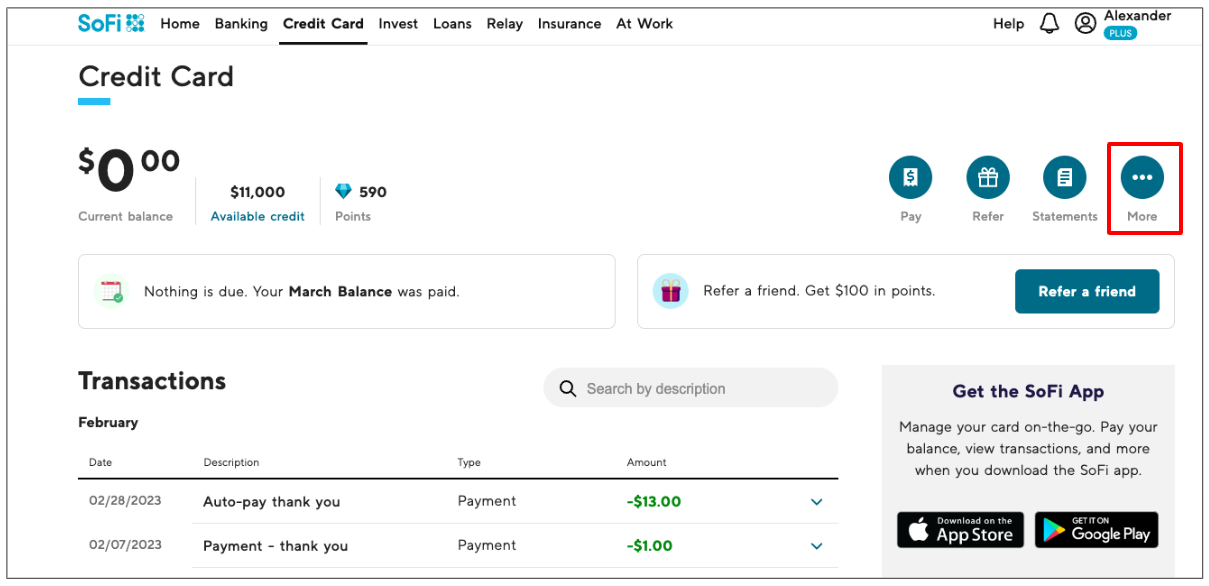Image resolution: width=1209 pixels, height=586 pixels.
Task: Open the Loans section
Action: pyautogui.click(x=452, y=24)
